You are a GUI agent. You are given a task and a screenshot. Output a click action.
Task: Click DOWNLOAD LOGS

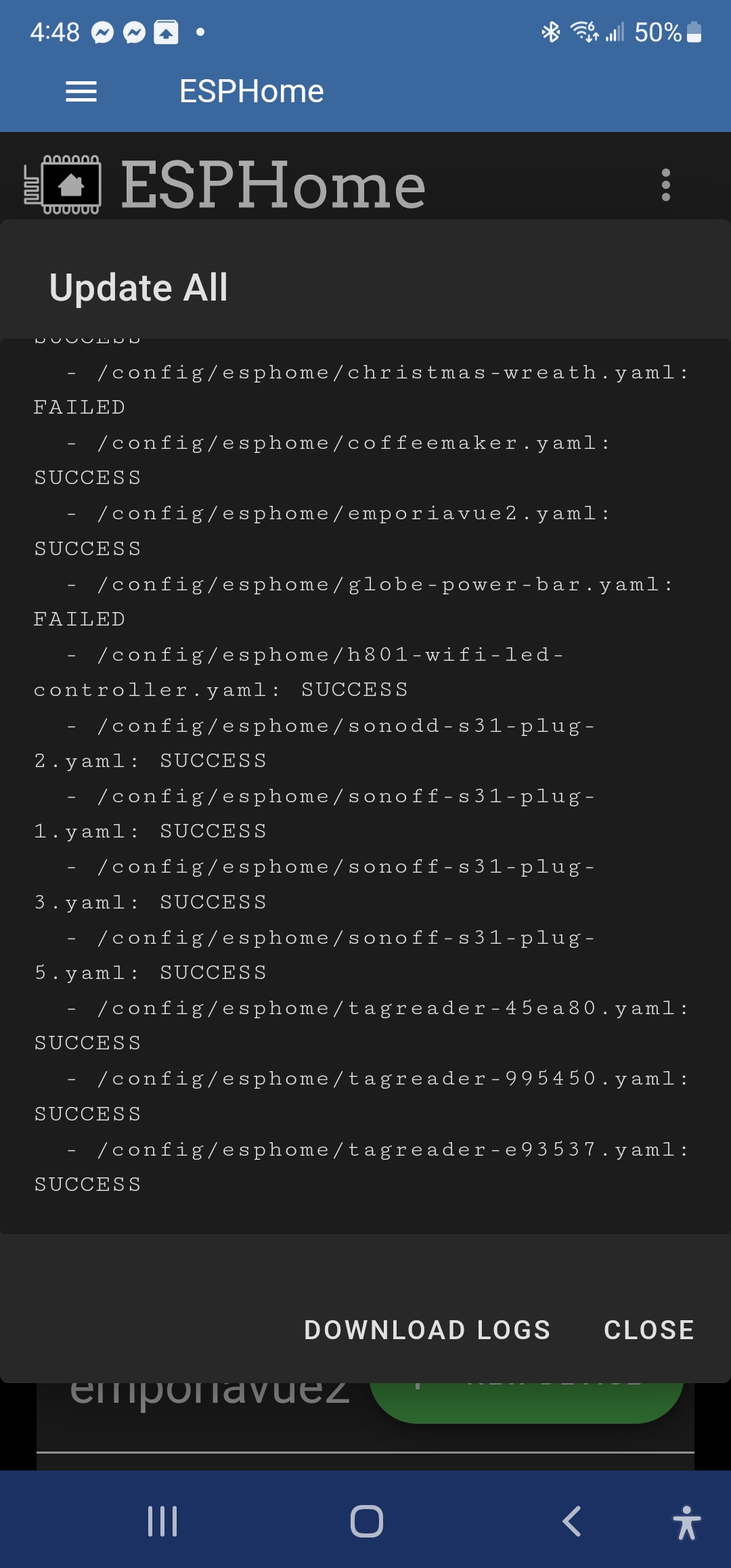426,1329
